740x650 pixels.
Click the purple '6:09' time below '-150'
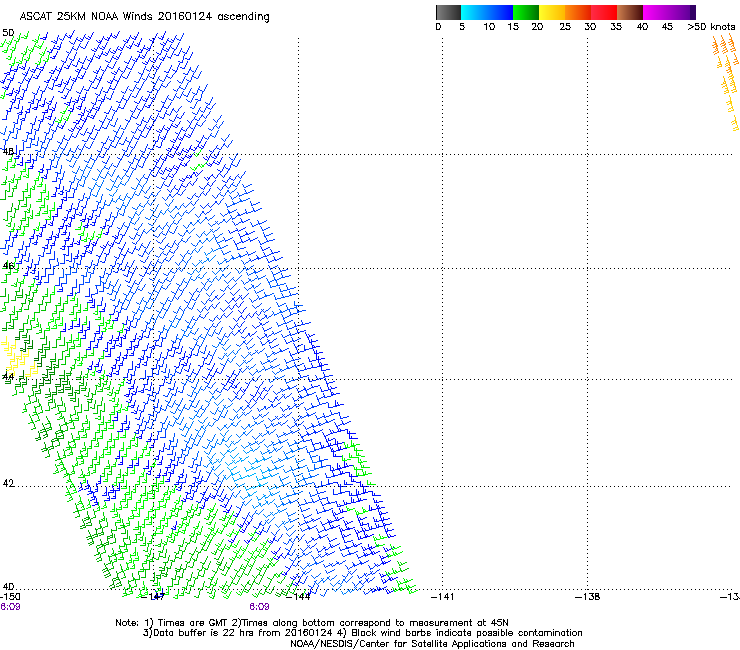[10, 607]
